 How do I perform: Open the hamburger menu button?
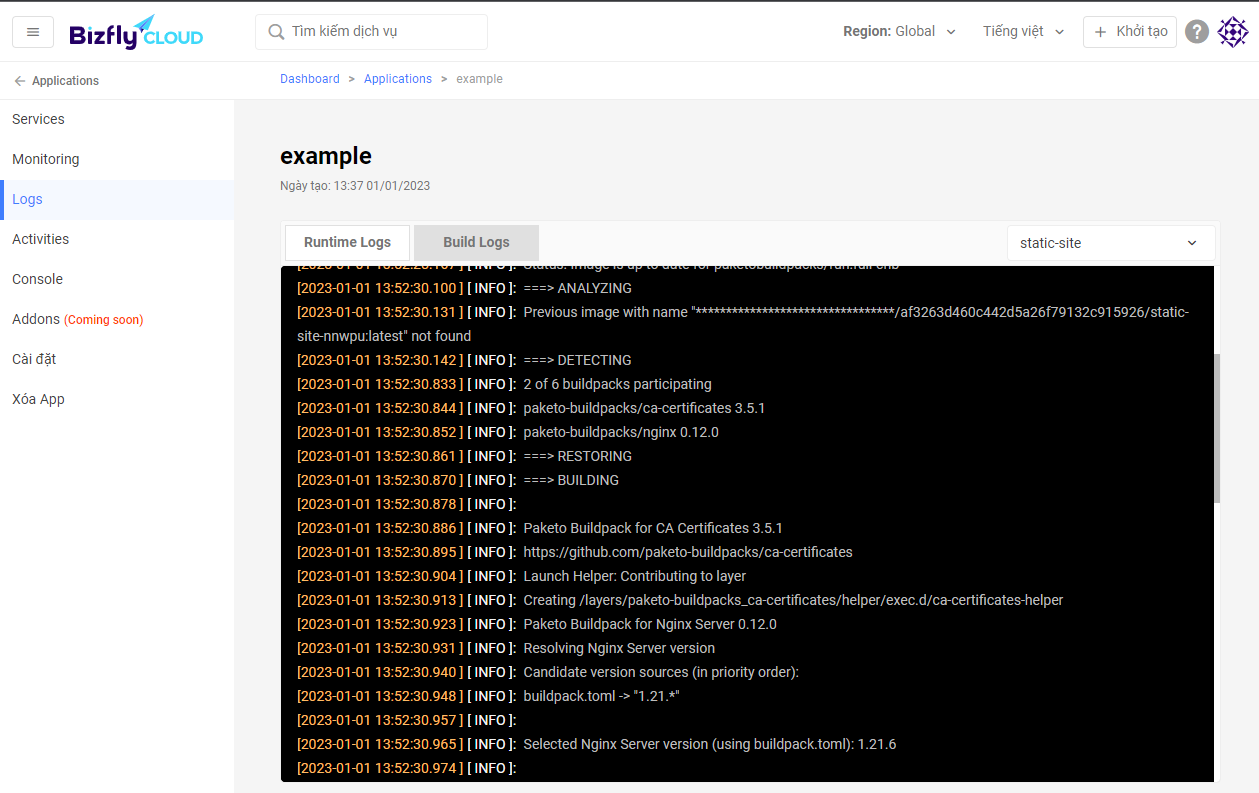pyautogui.click(x=33, y=32)
